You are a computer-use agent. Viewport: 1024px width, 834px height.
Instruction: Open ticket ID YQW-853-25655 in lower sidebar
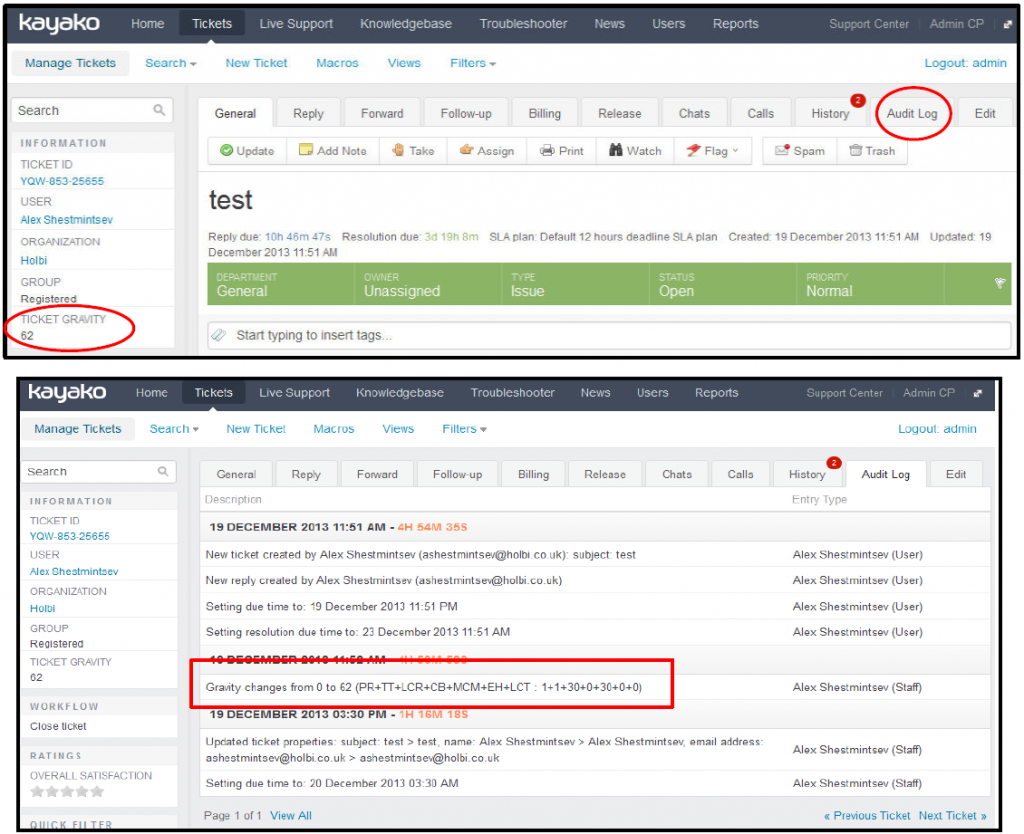pos(70,536)
